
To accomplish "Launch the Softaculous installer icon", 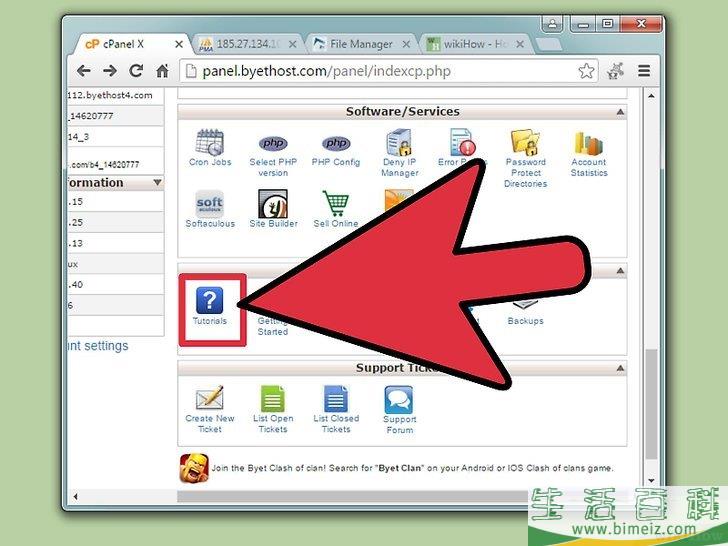I will 210,203.
